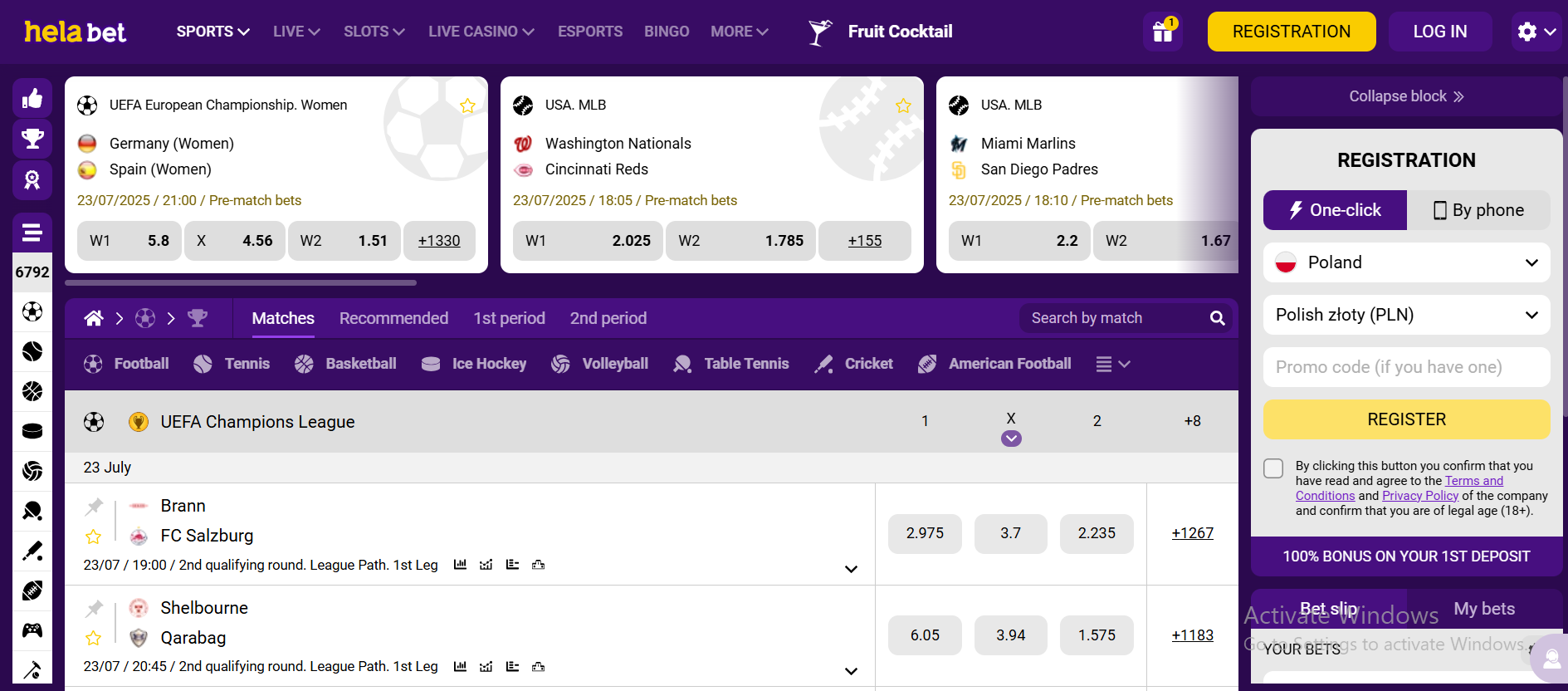
Task: Pin the Brann vs FC Salzburg match
Action: pyautogui.click(x=95, y=506)
